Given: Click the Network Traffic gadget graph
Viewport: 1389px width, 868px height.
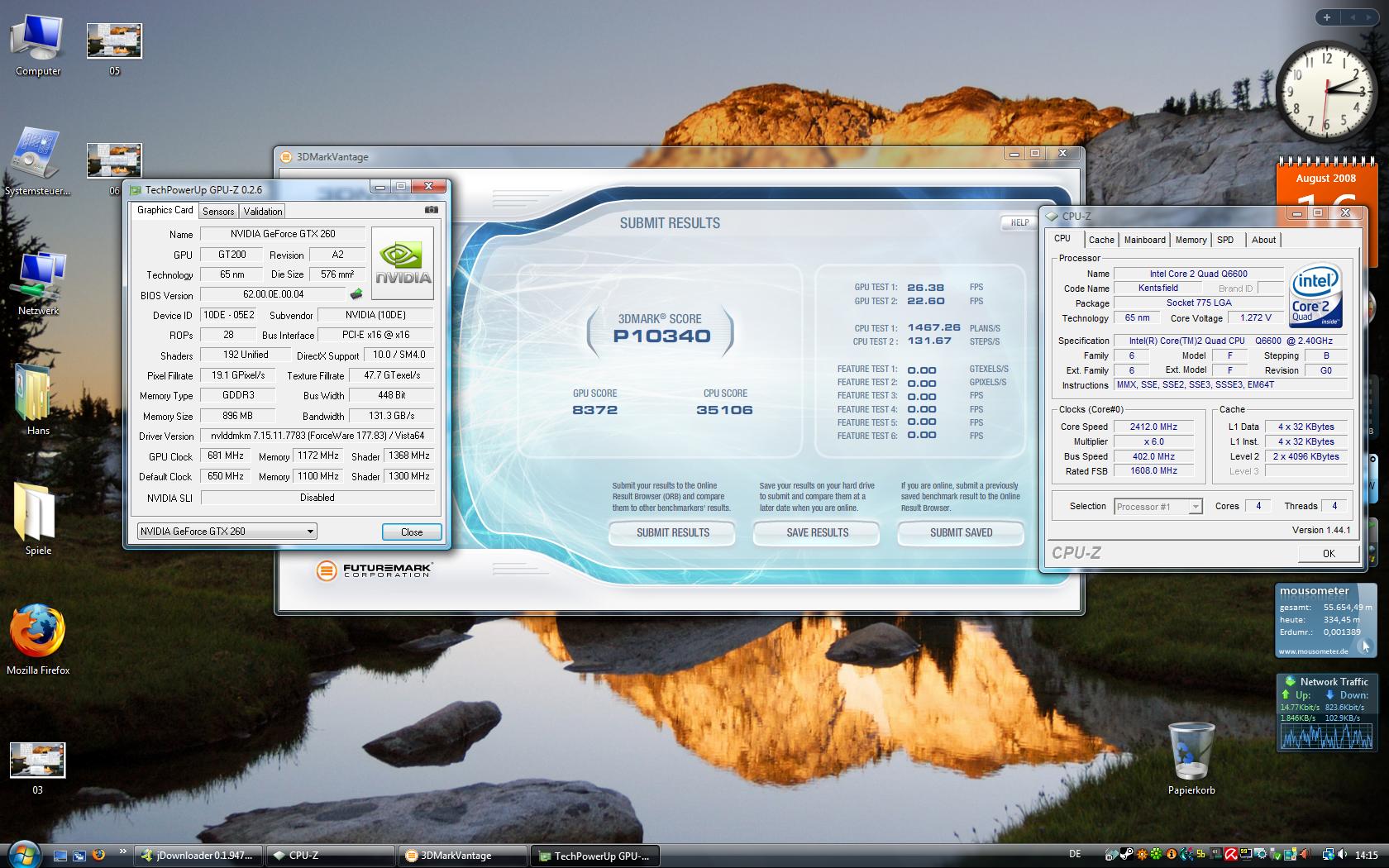Looking at the screenshot, I should coord(1325,737).
